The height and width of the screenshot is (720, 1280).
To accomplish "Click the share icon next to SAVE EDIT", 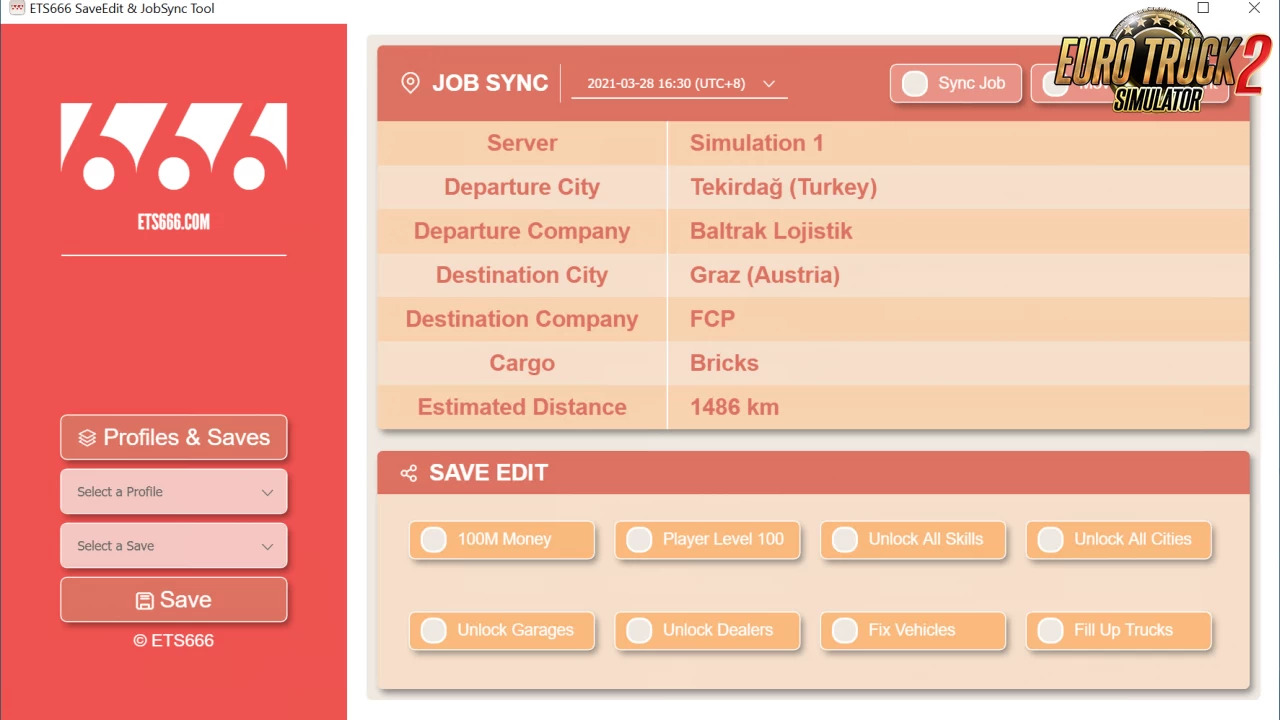I will 408,473.
